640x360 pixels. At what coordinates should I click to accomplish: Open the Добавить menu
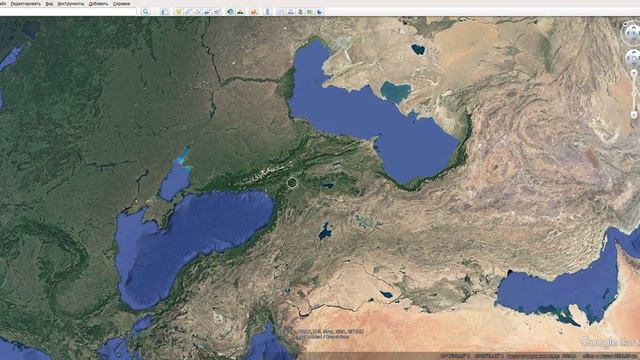pos(98,3)
